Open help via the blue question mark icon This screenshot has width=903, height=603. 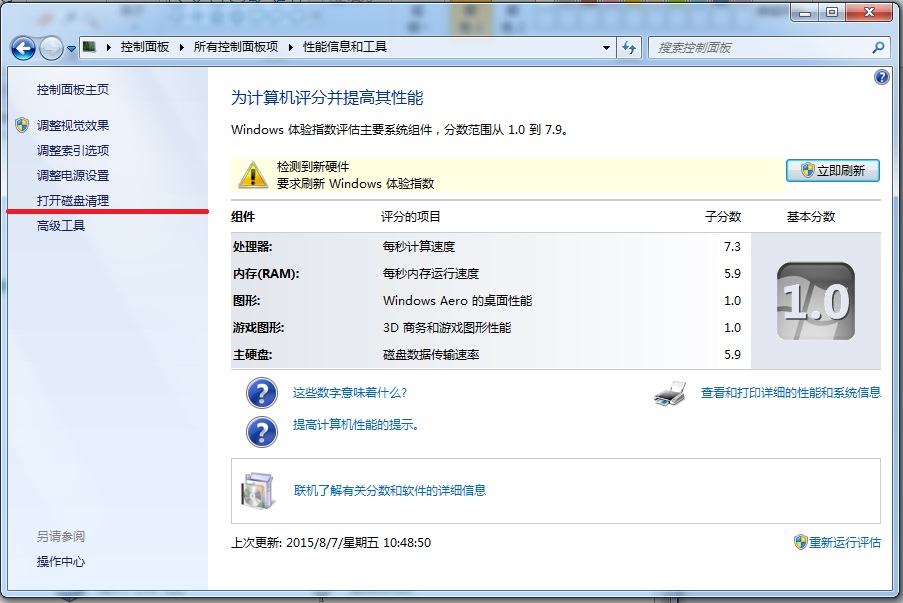click(x=881, y=77)
